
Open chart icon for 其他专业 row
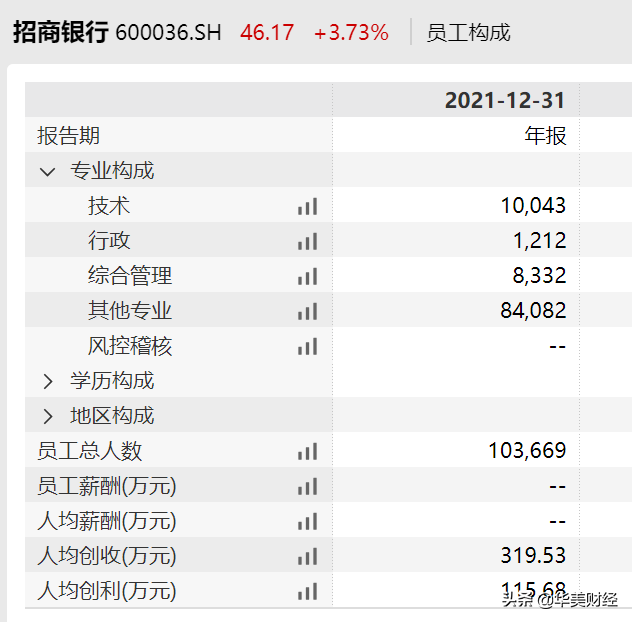click(308, 312)
